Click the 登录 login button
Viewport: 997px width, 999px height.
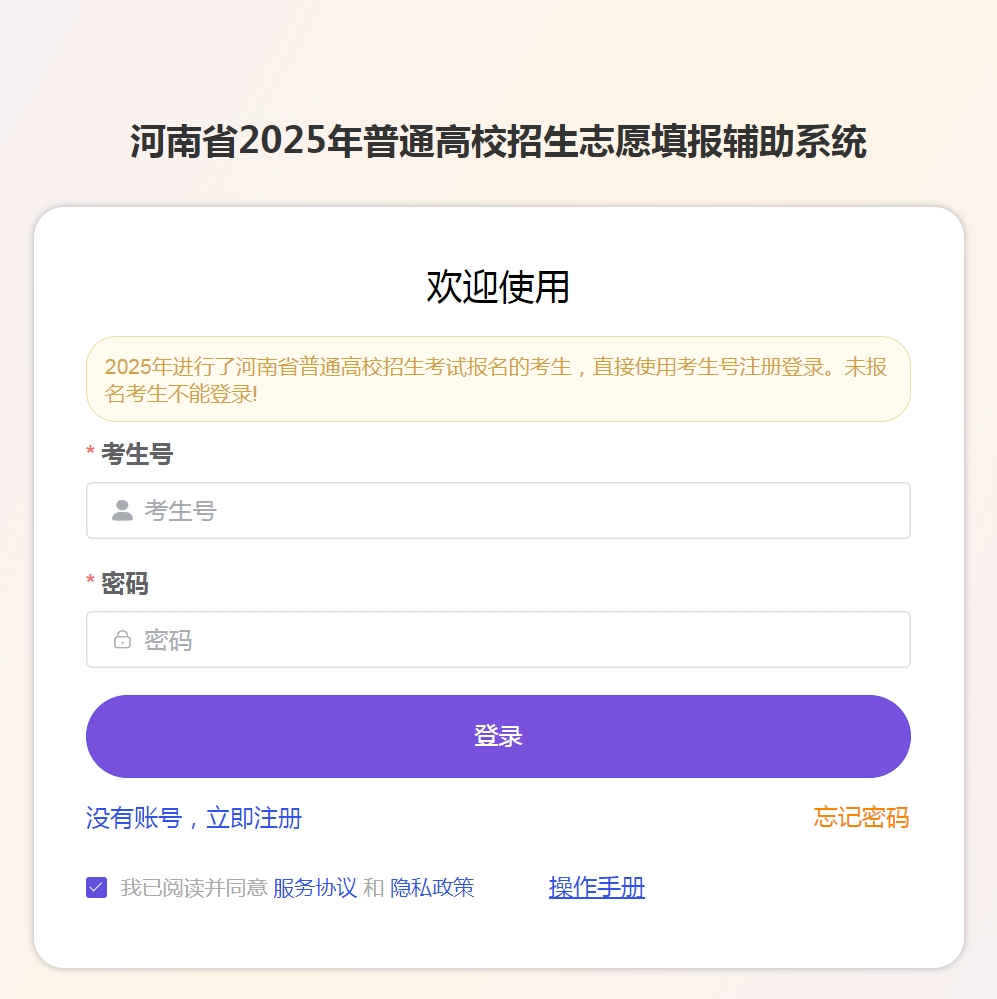tap(498, 736)
